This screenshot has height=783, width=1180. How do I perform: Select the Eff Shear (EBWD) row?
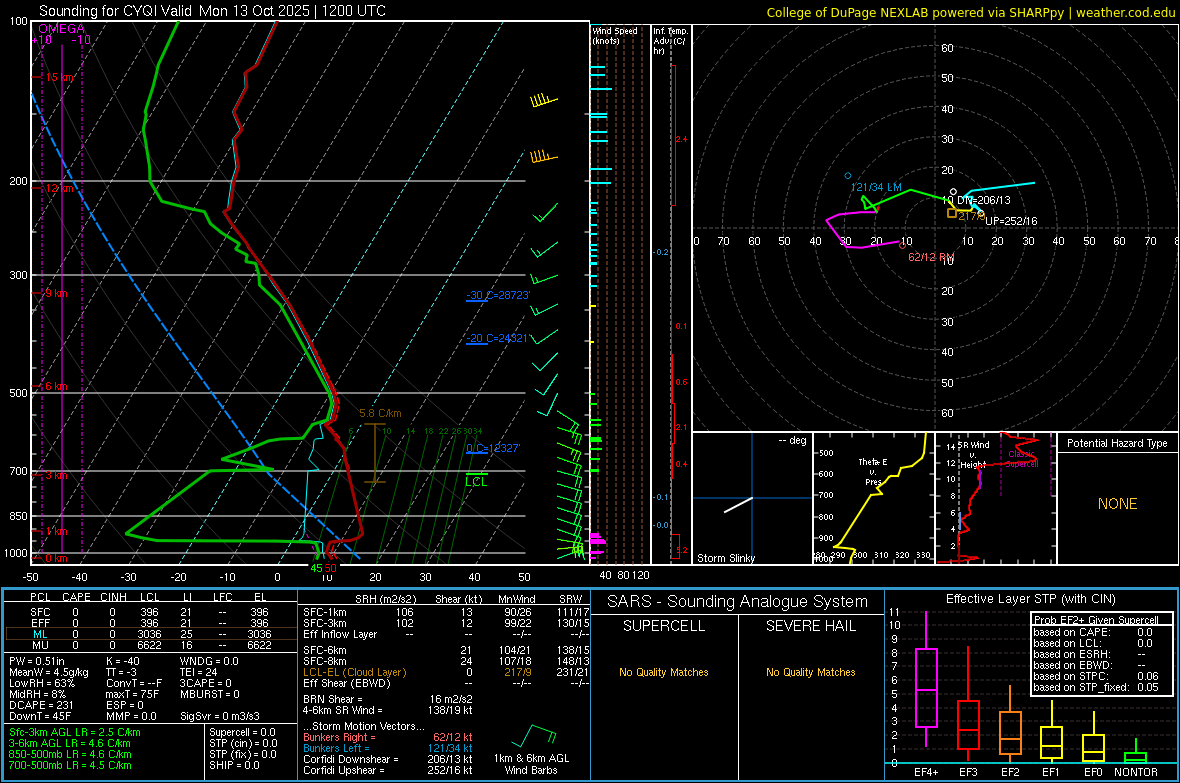(x=446, y=683)
